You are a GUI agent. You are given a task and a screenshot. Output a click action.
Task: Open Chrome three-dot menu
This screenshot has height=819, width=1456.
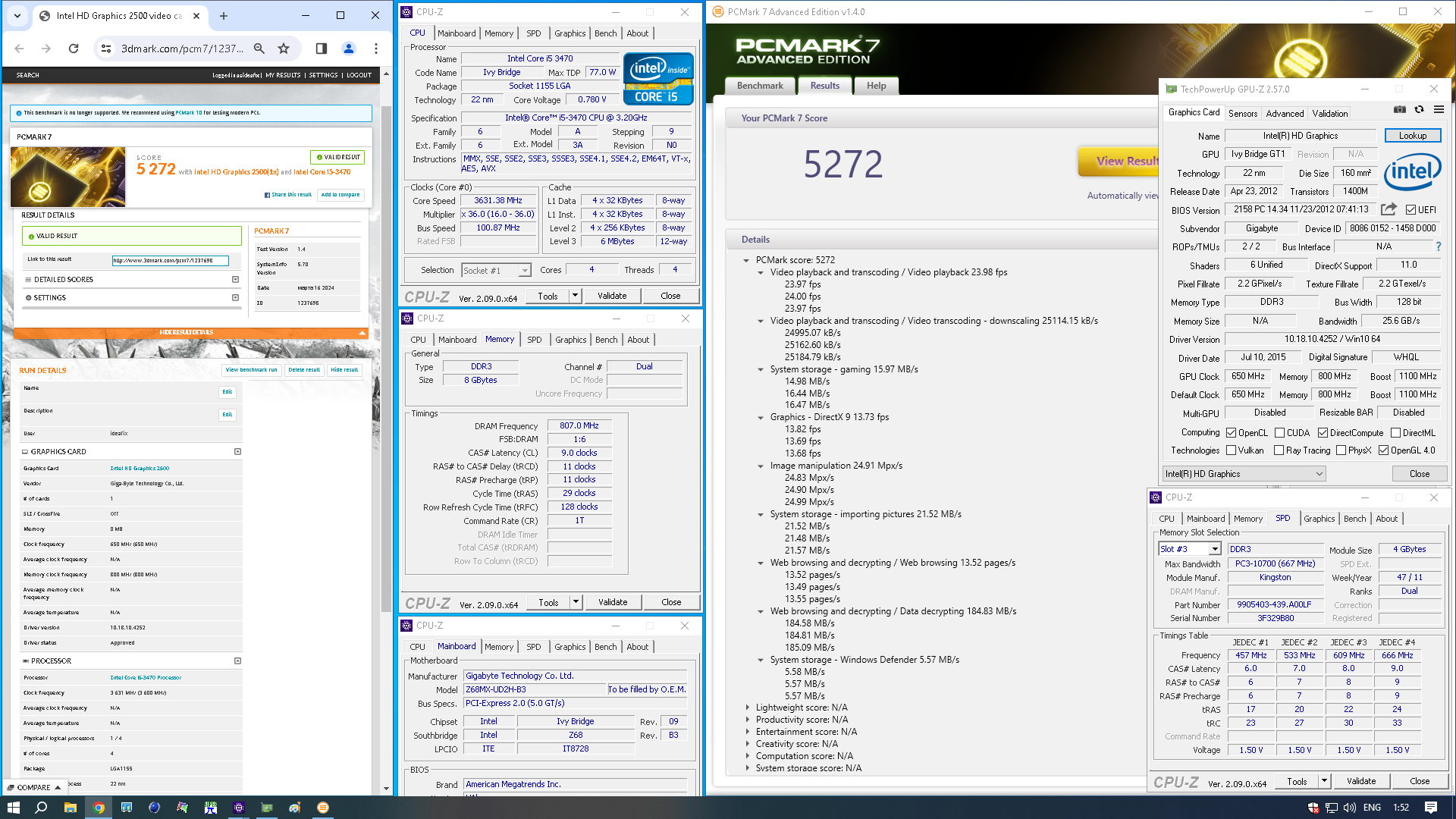point(376,49)
